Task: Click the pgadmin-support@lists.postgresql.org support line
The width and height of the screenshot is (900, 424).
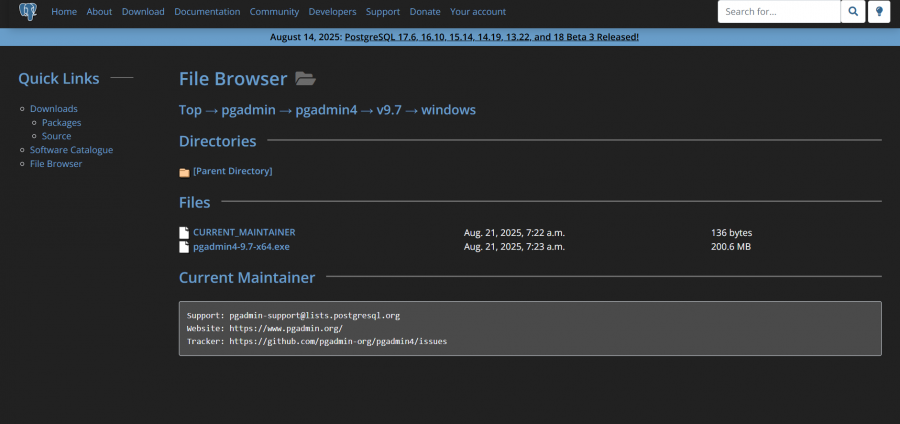Action: 293,316
